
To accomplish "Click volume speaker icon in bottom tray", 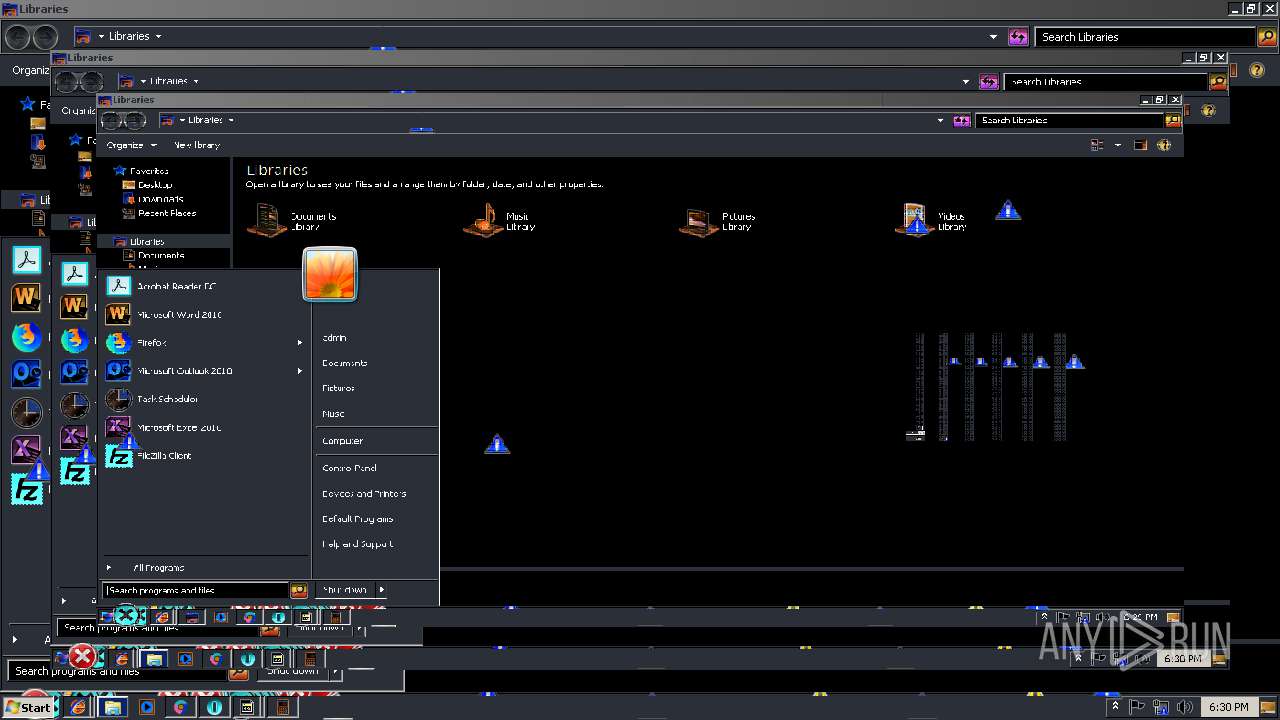I will 1186,707.
